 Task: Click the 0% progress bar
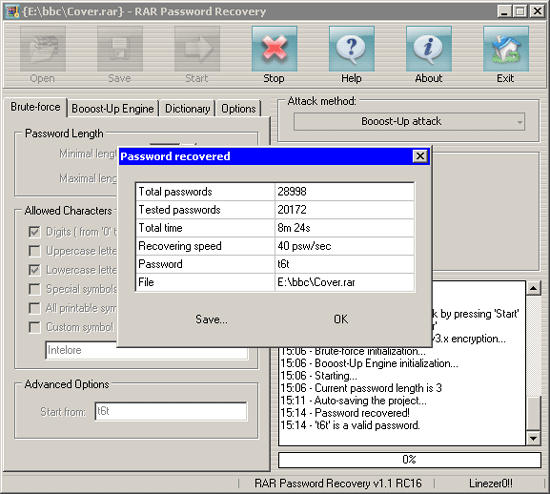click(x=409, y=460)
